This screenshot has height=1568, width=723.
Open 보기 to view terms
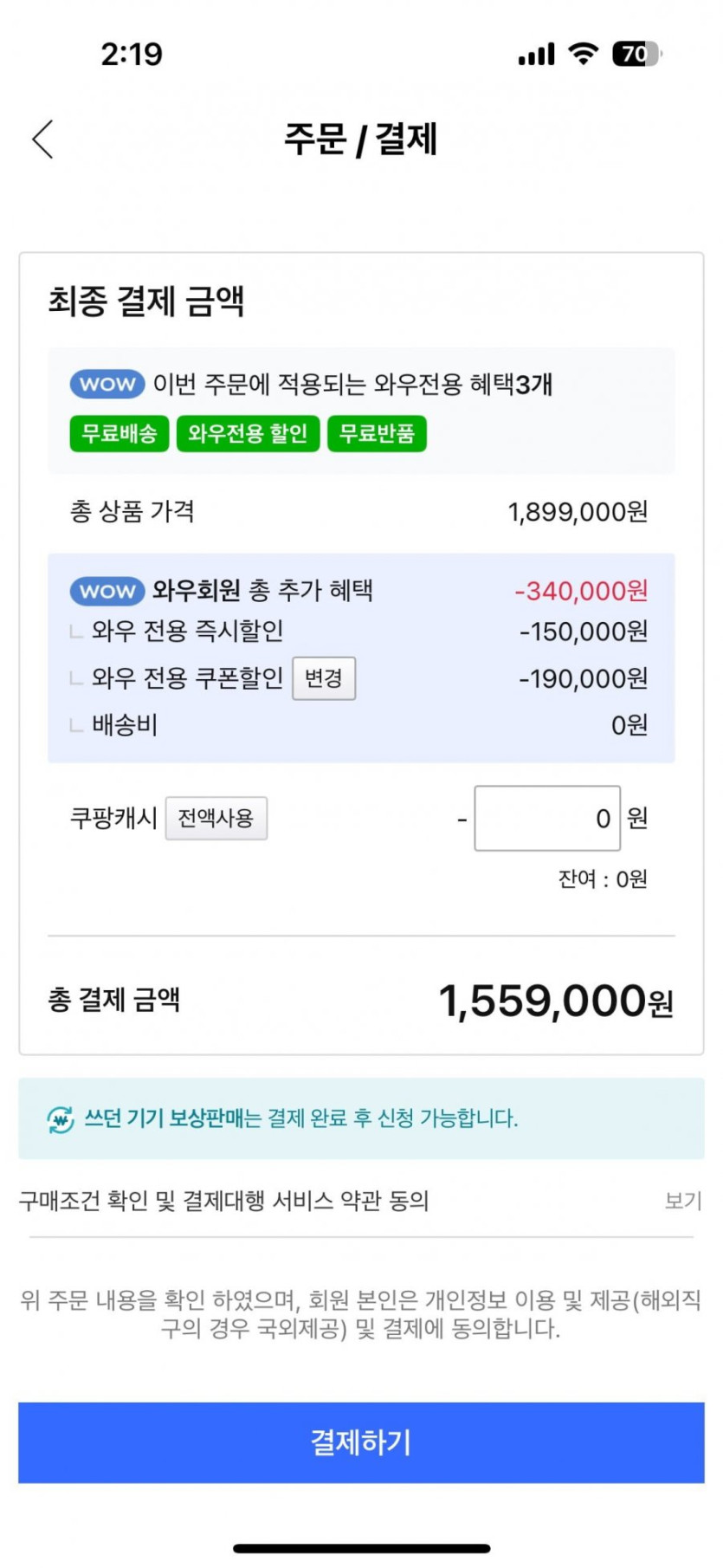pos(682,1201)
